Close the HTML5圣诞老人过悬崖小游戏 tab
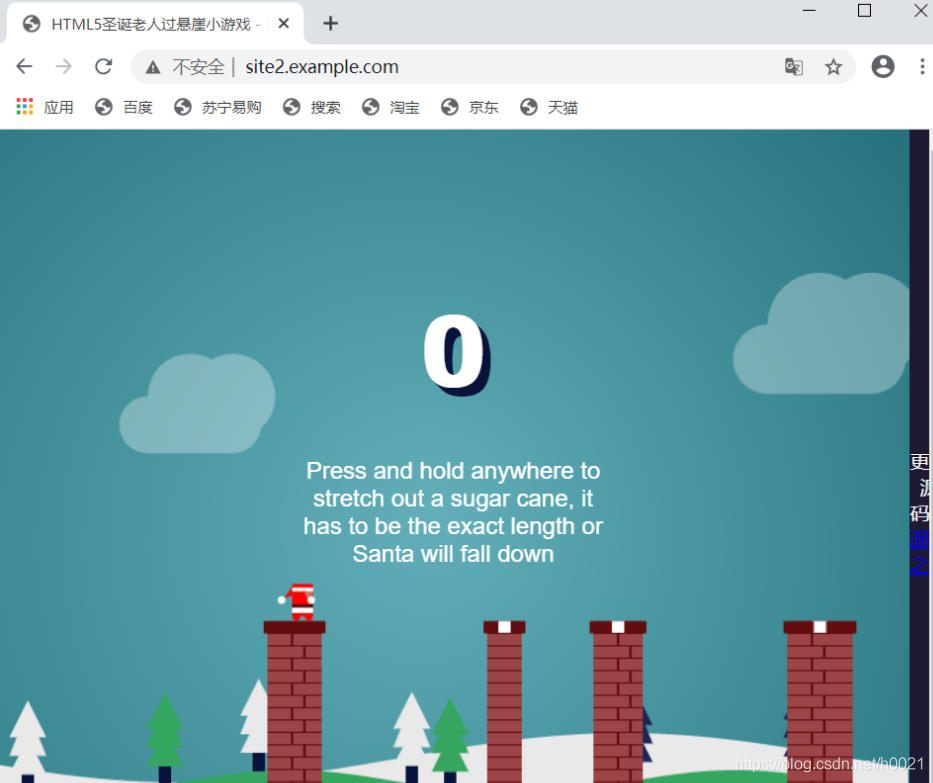Viewport: 933px width, 783px height. point(284,23)
